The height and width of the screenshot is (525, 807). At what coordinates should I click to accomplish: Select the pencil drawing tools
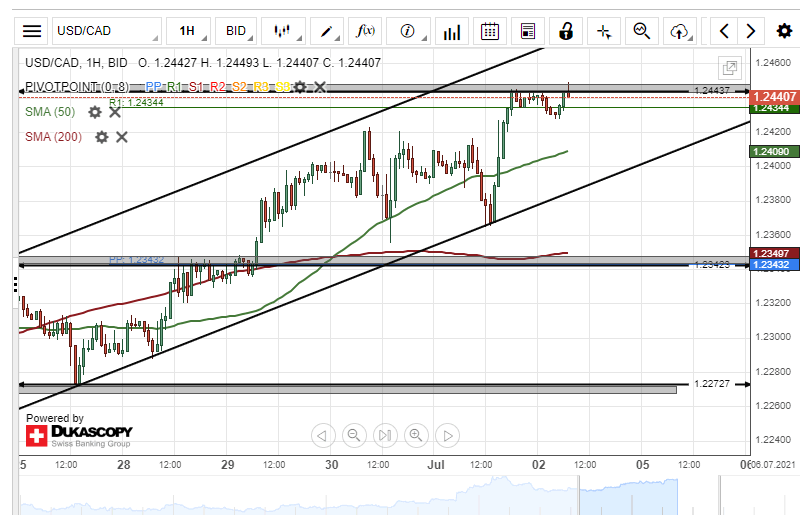(x=326, y=31)
